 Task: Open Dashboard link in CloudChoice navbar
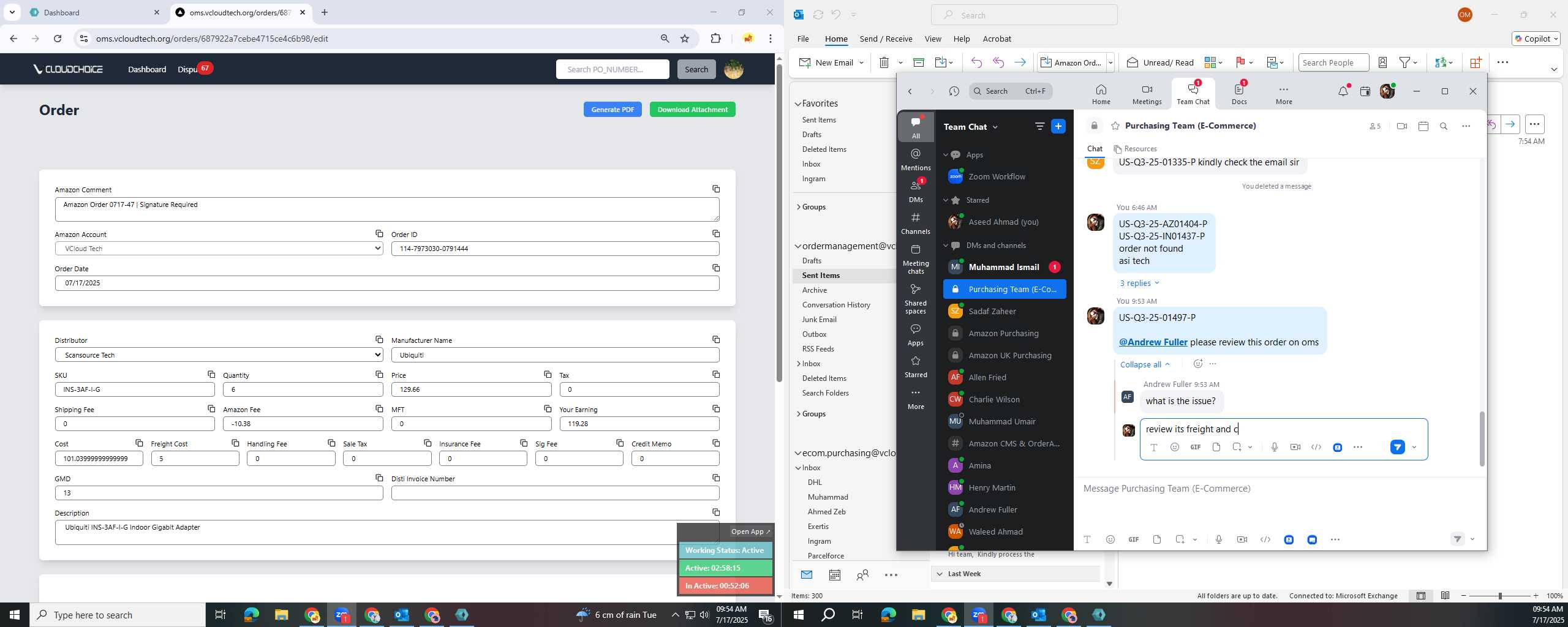(147, 69)
